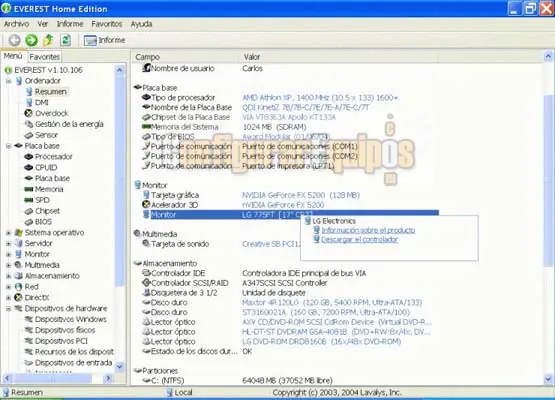Screen dimensions: 555x400
Task: Open the Informe menu in the menu bar
Action: tap(70, 24)
